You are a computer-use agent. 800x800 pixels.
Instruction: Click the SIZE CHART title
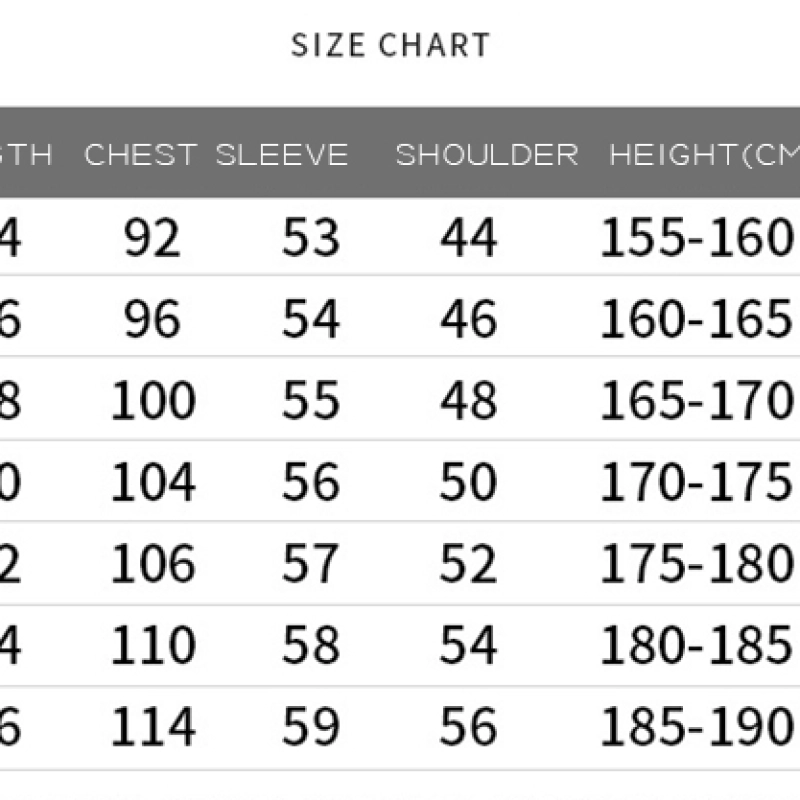pyautogui.click(x=390, y=45)
